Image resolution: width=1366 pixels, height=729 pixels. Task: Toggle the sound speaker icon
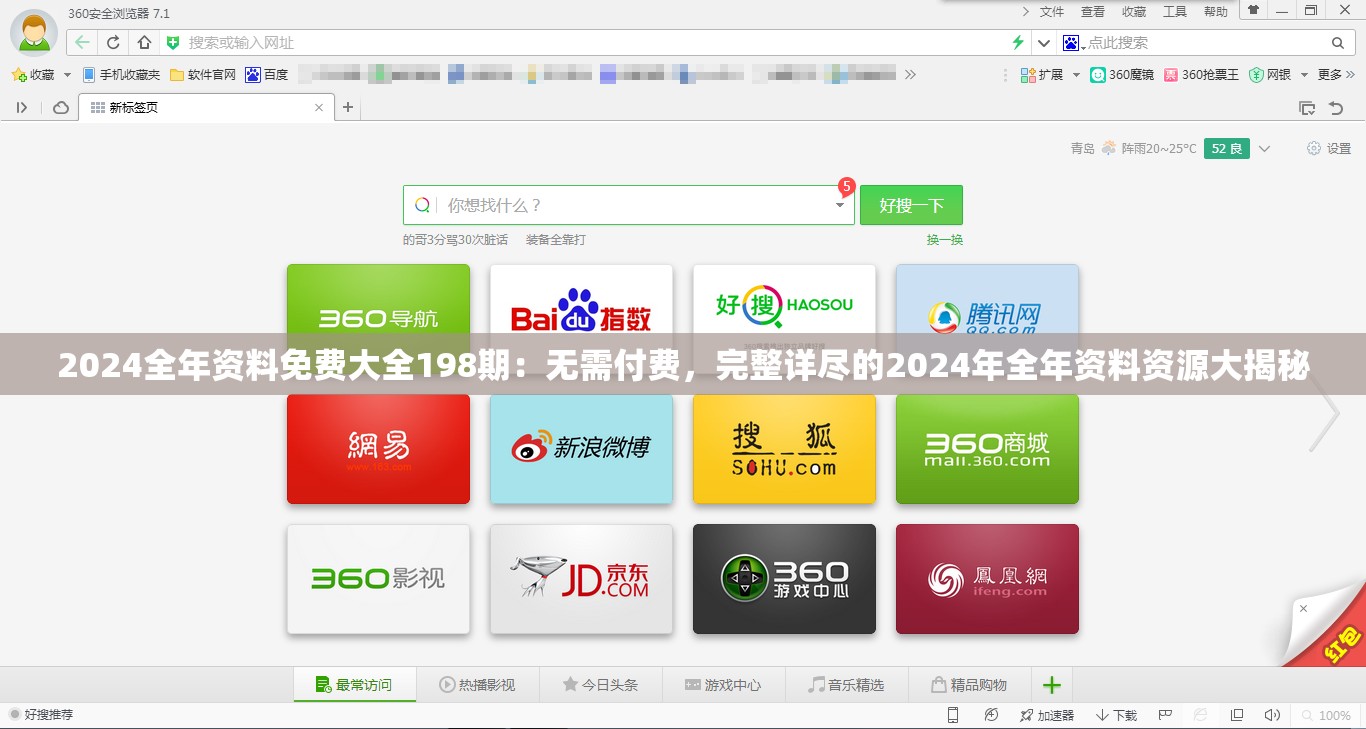click(x=1272, y=715)
